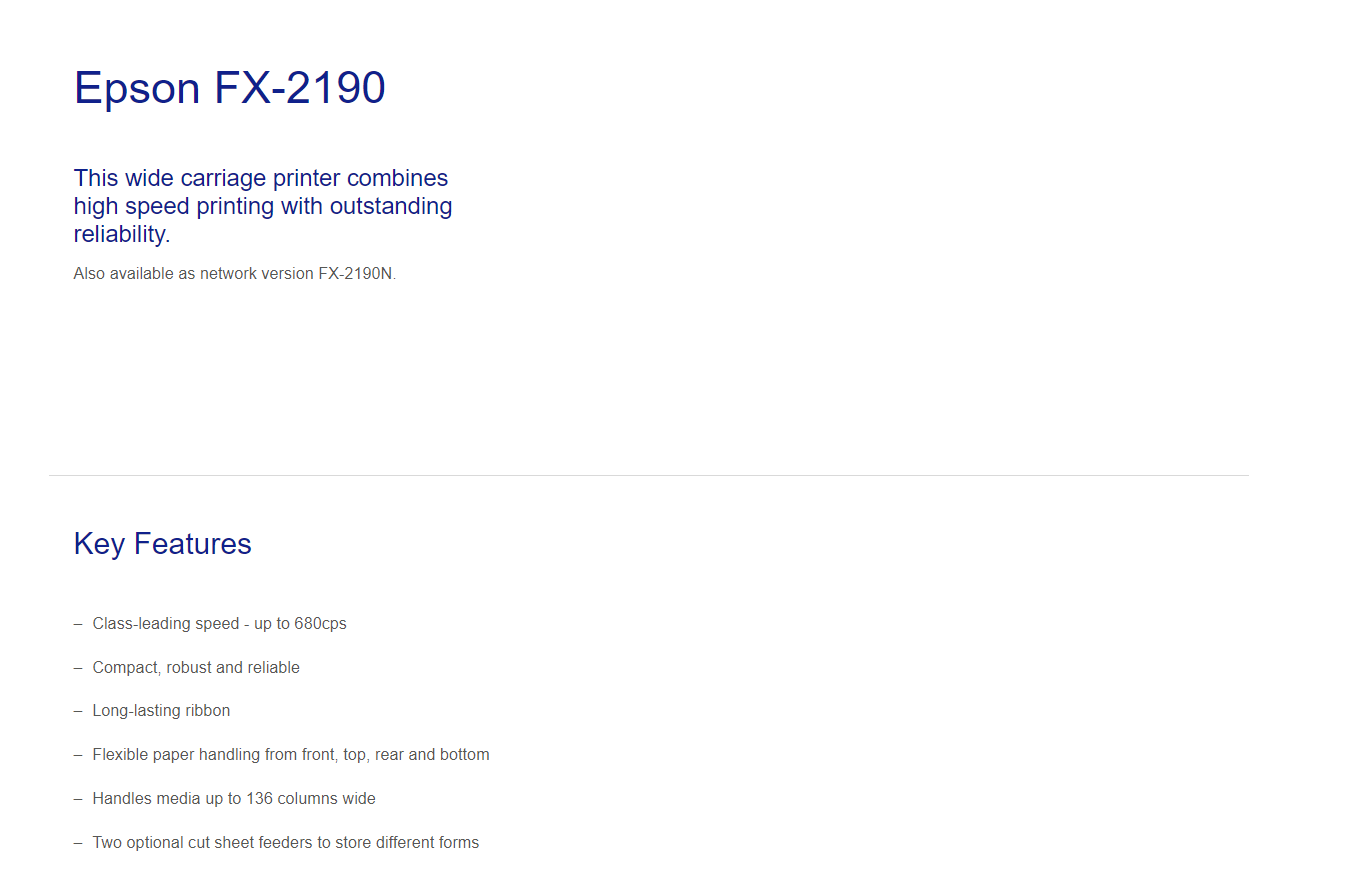Click the word 'reliability.' in the tagline
1368x872 pixels.
(x=122, y=235)
